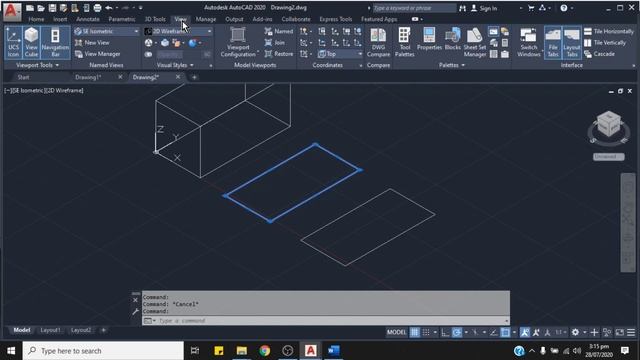Click Join viewports button
640x360 pixels.
pyautogui.click(x=275, y=42)
